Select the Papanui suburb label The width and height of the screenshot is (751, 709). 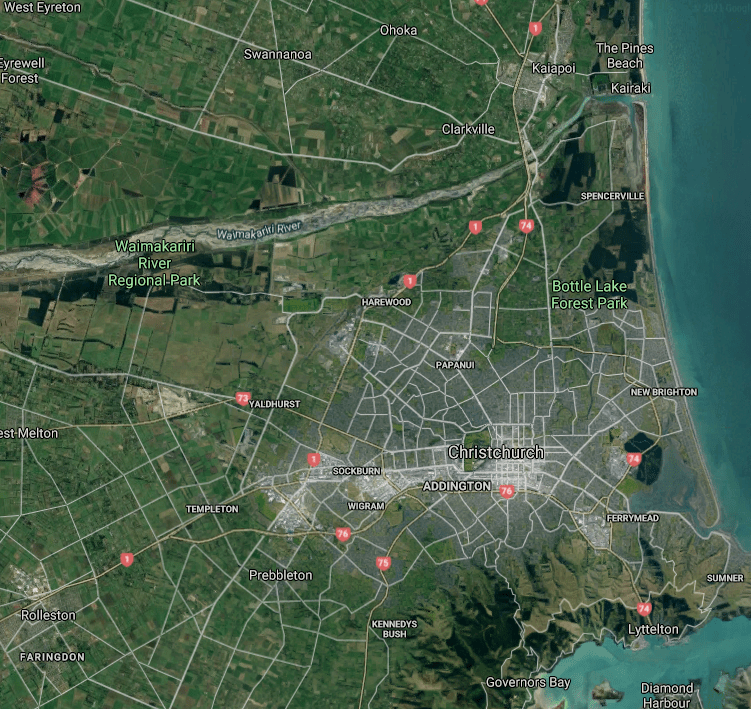point(454,365)
